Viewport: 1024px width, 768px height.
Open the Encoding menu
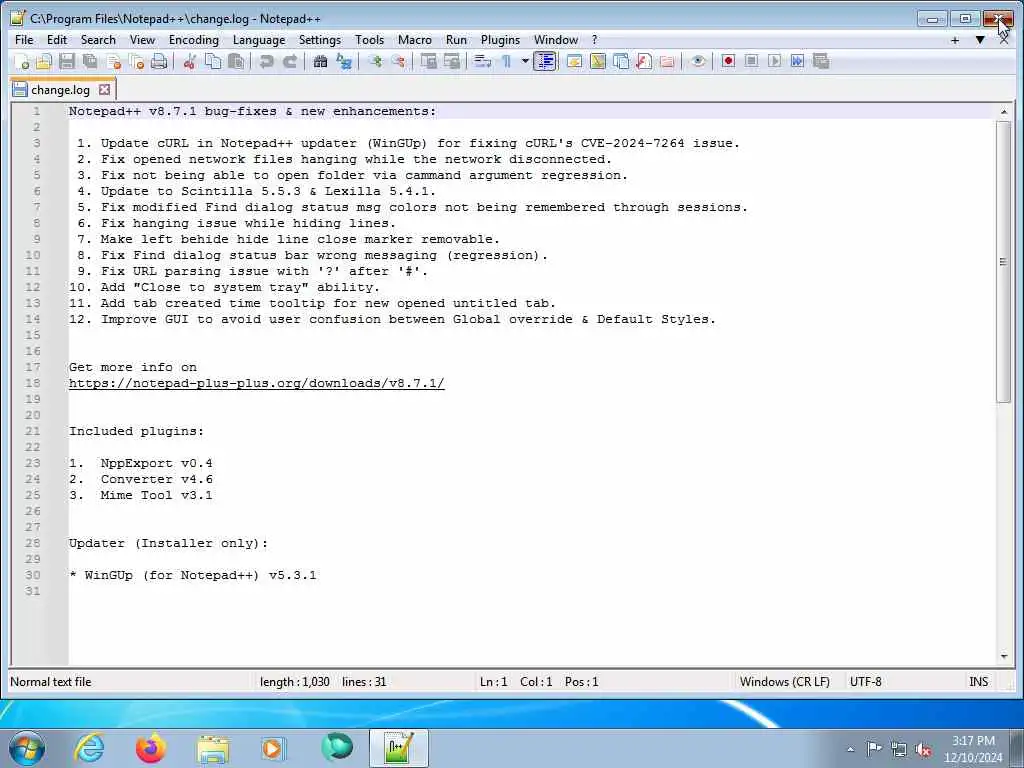tap(194, 40)
